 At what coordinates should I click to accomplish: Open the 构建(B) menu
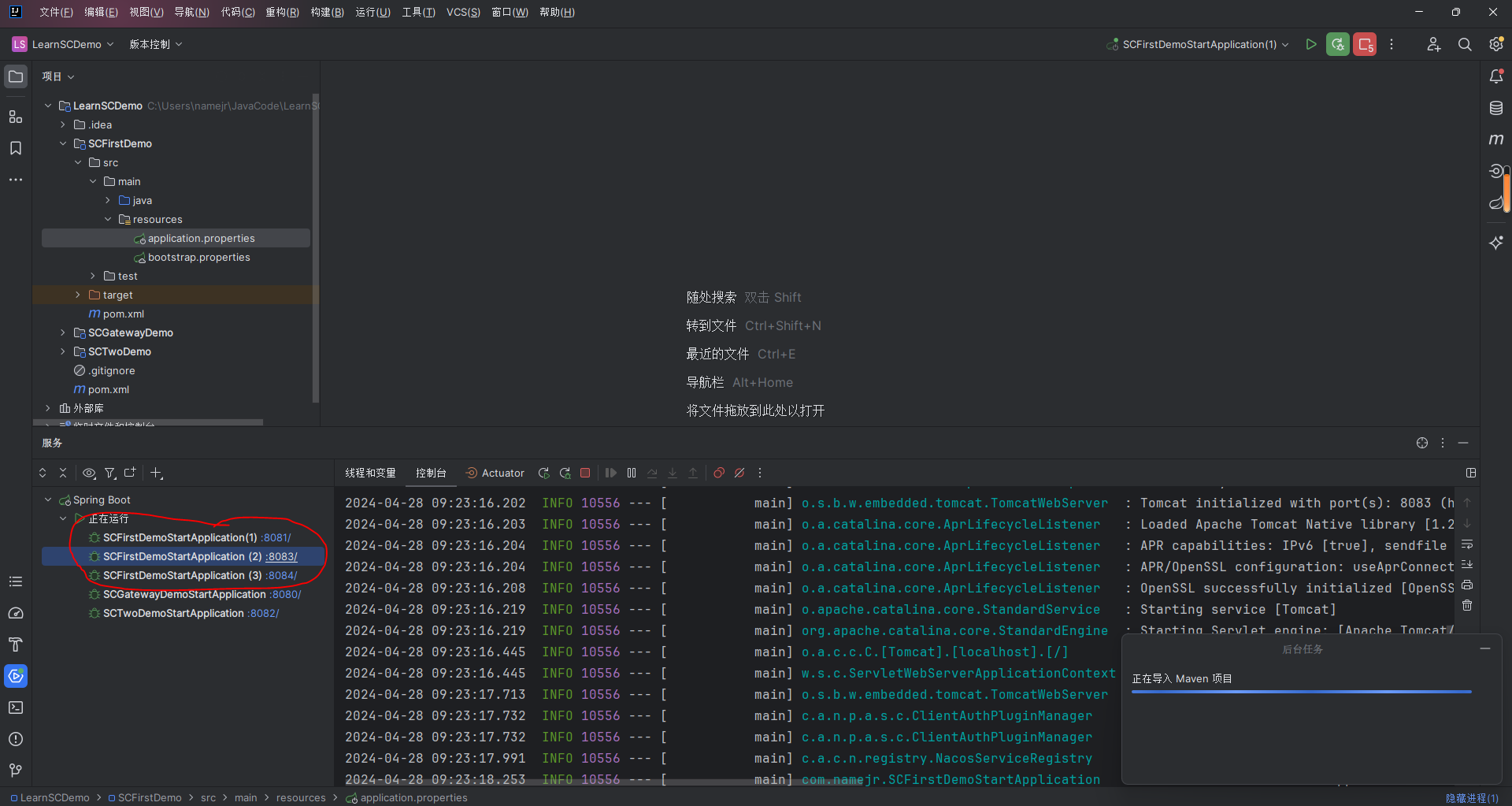pos(327,12)
